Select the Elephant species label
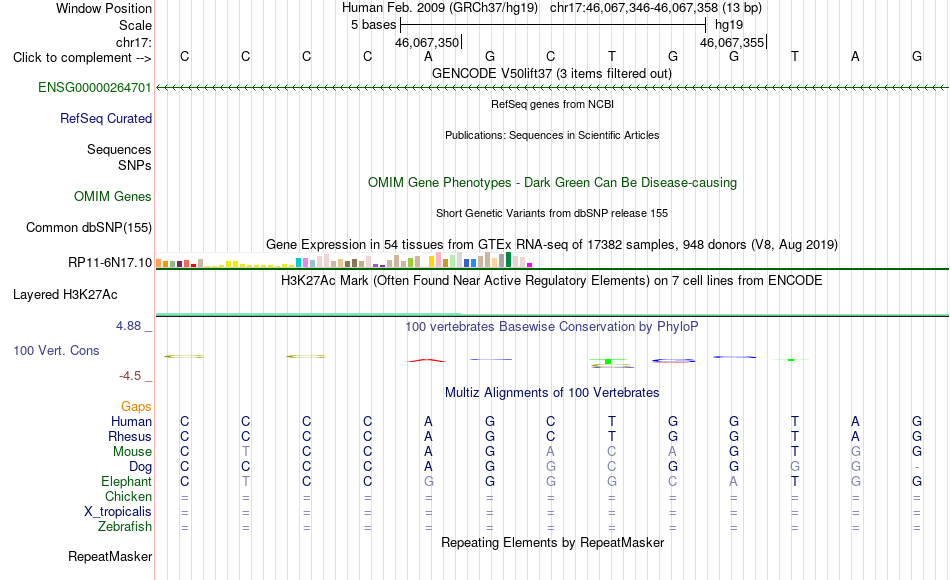This screenshot has height=580, width=950. (126, 481)
